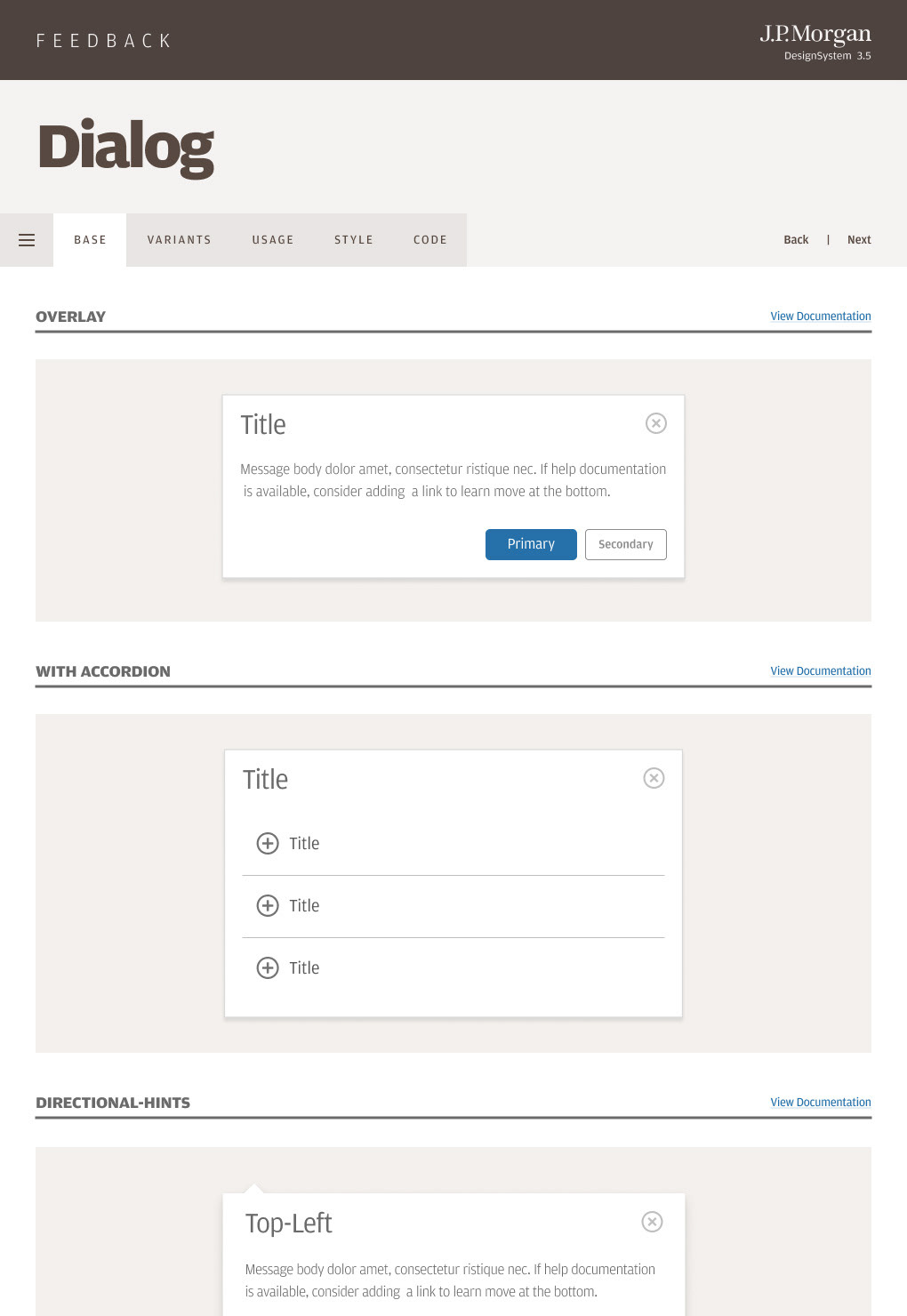The width and height of the screenshot is (907, 1316).
Task: Navigate with the Back link
Action: (796, 240)
